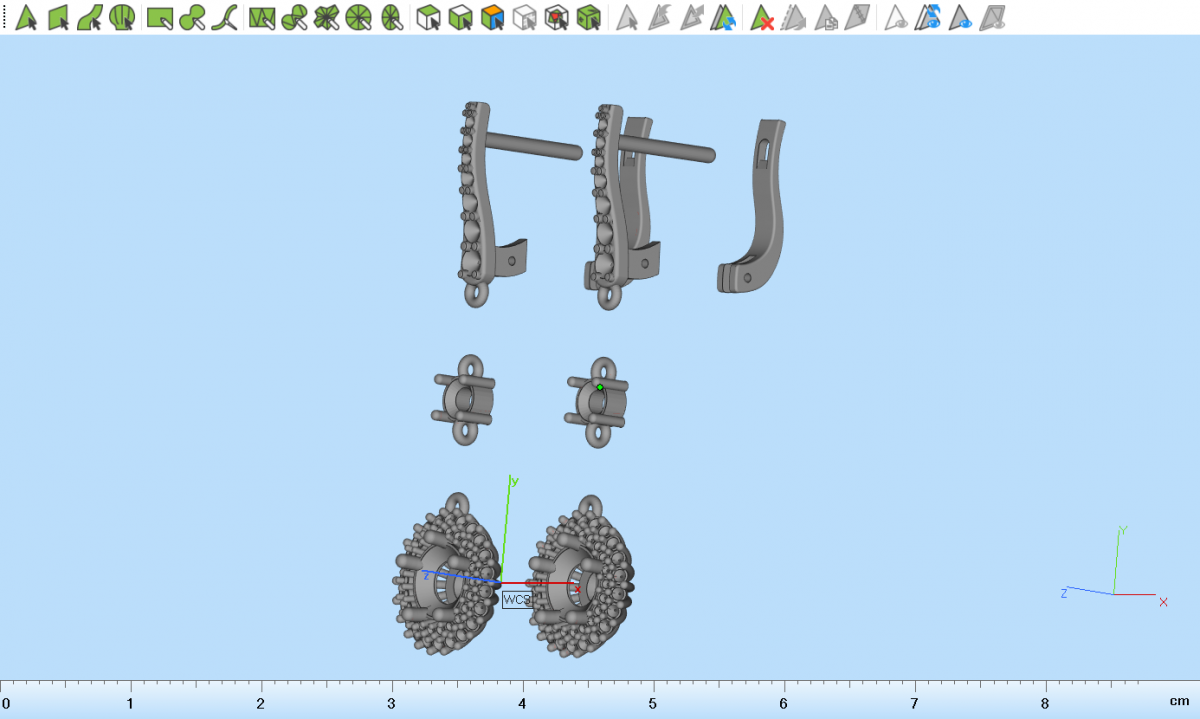Click the WCS label in viewport
Viewport: 1200px width, 719px height.
[516, 599]
